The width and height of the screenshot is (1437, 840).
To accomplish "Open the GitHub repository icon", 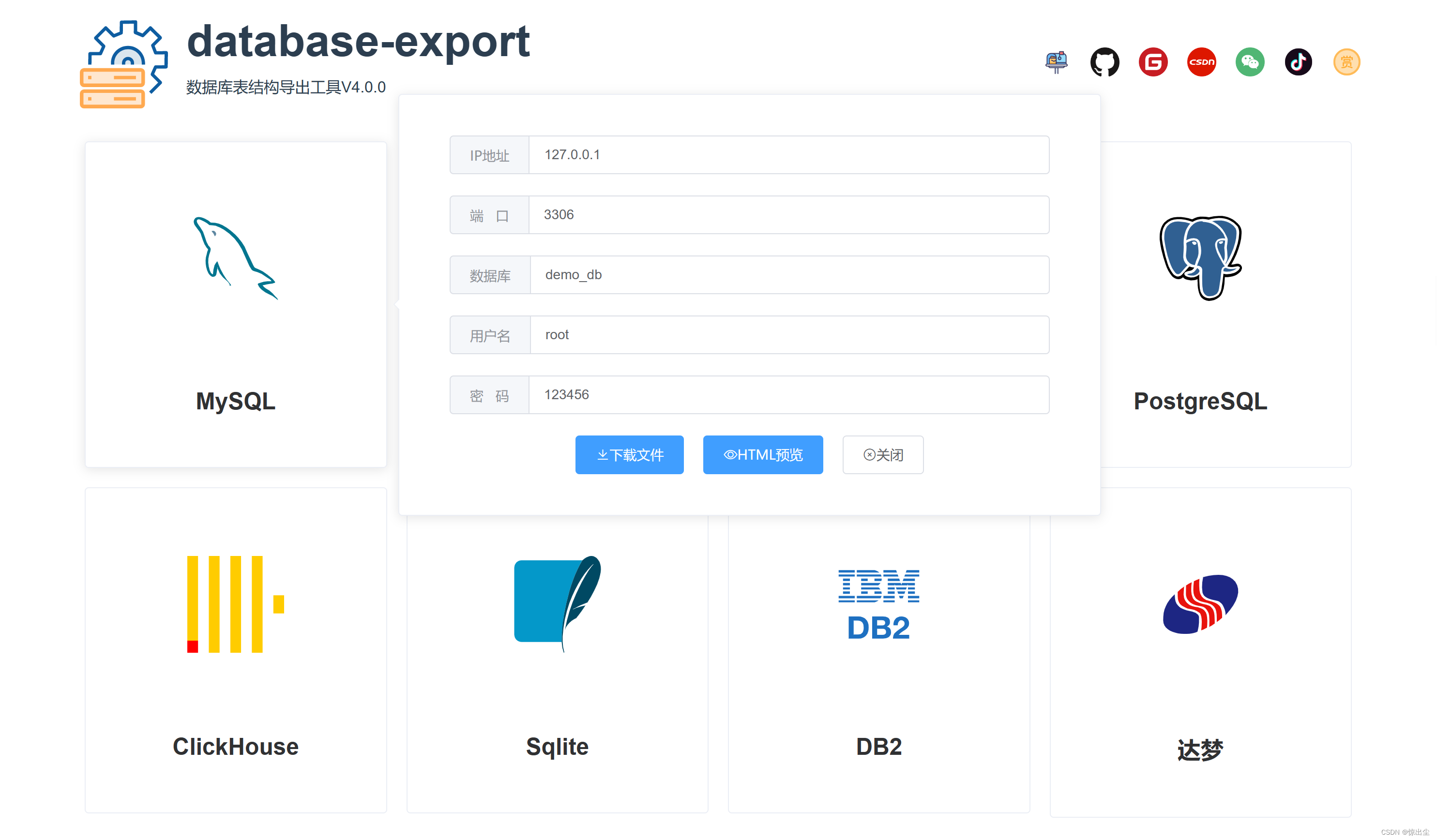I will (1105, 61).
